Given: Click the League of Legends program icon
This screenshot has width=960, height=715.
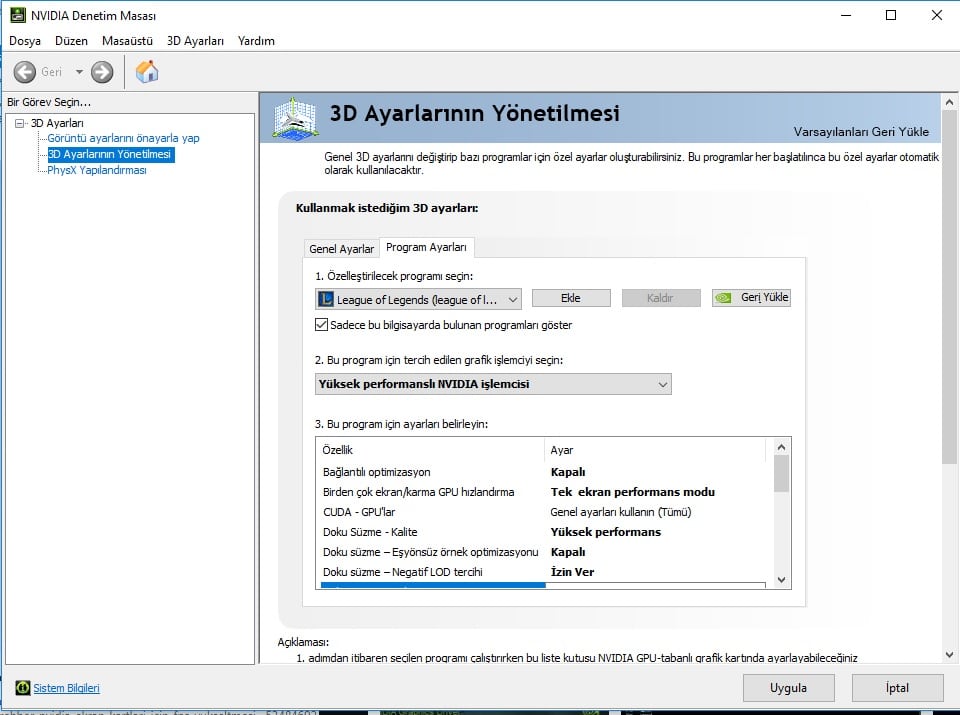Looking at the screenshot, I should (x=326, y=299).
